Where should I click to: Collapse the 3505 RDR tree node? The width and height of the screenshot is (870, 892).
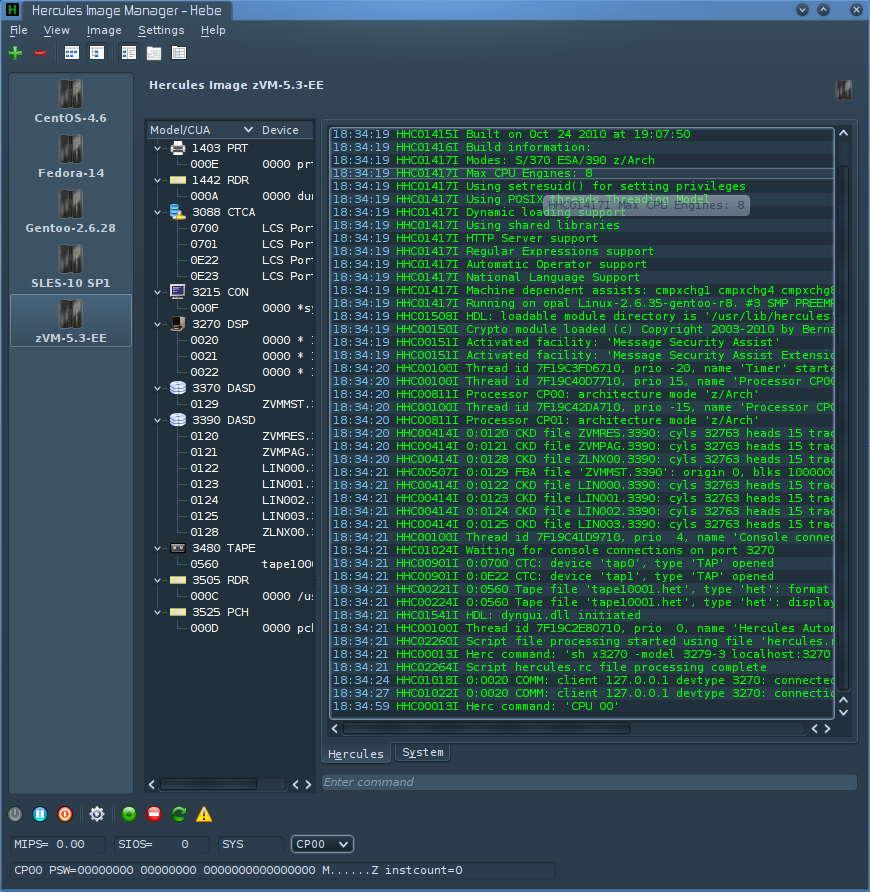(158, 580)
